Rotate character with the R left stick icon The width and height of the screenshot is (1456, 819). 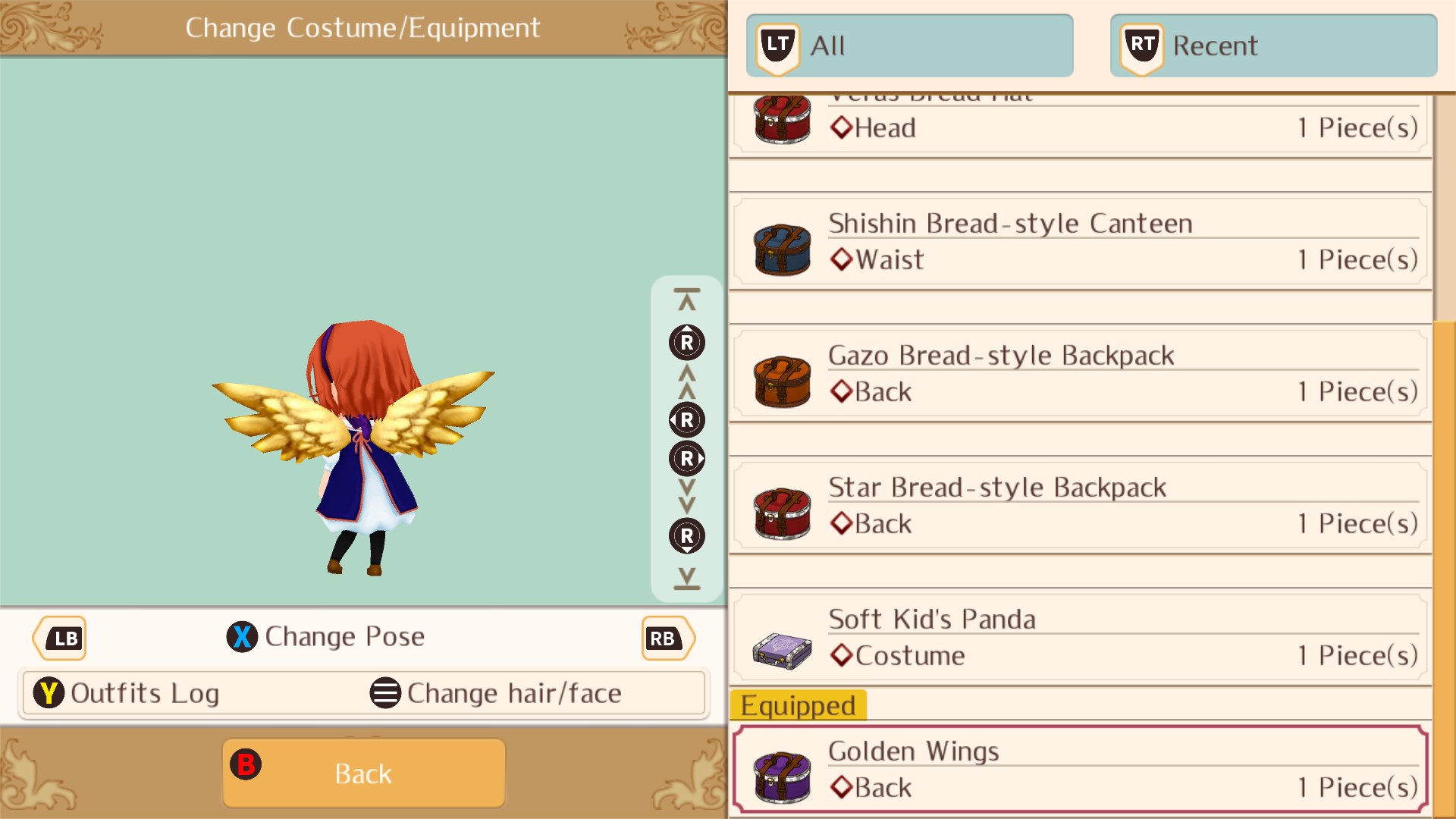[x=686, y=419]
